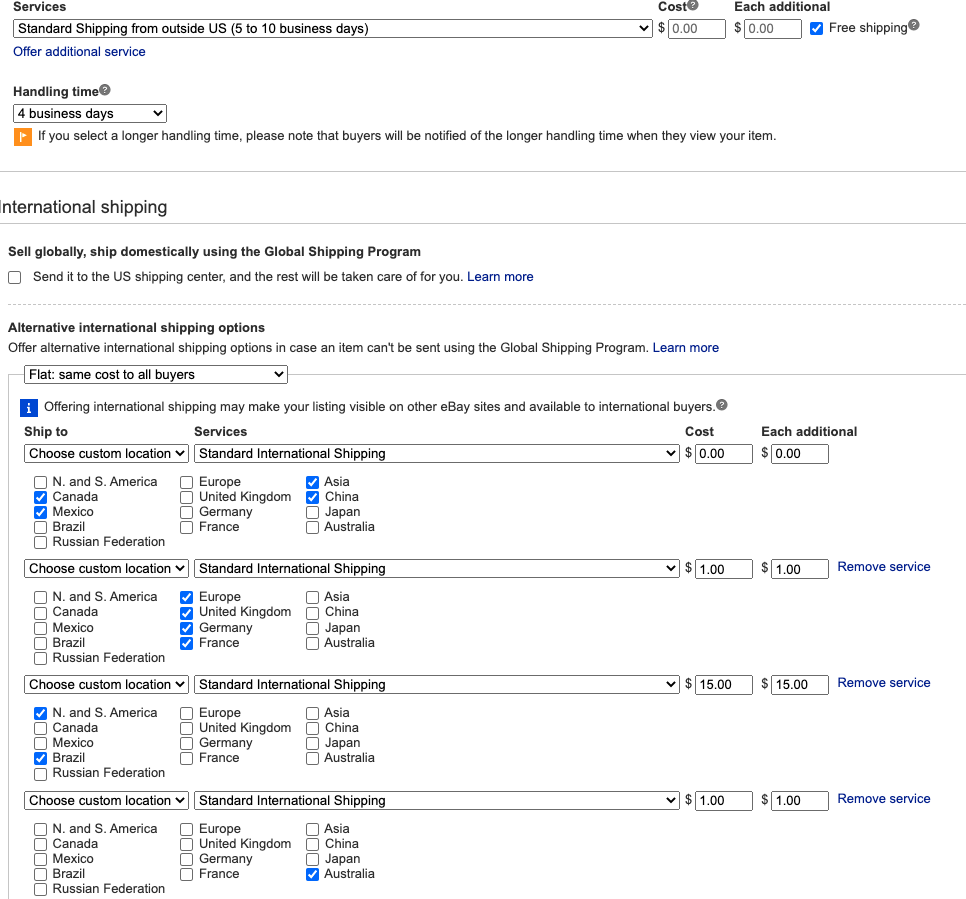Open the Handling time help icon

pyautogui.click(x=105, y=90)
